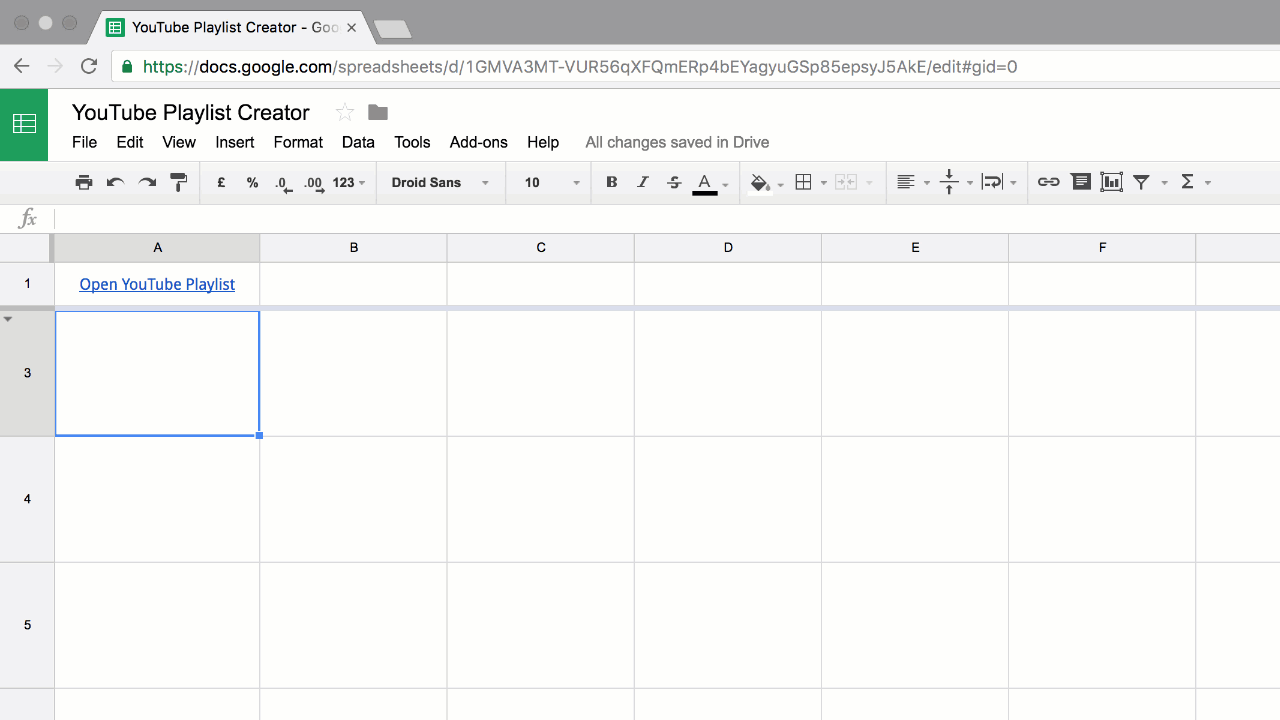Image resolution: width=1280 pixels, height=720 pixels.
Task: Increase decimal places
Action: point(314,183)
